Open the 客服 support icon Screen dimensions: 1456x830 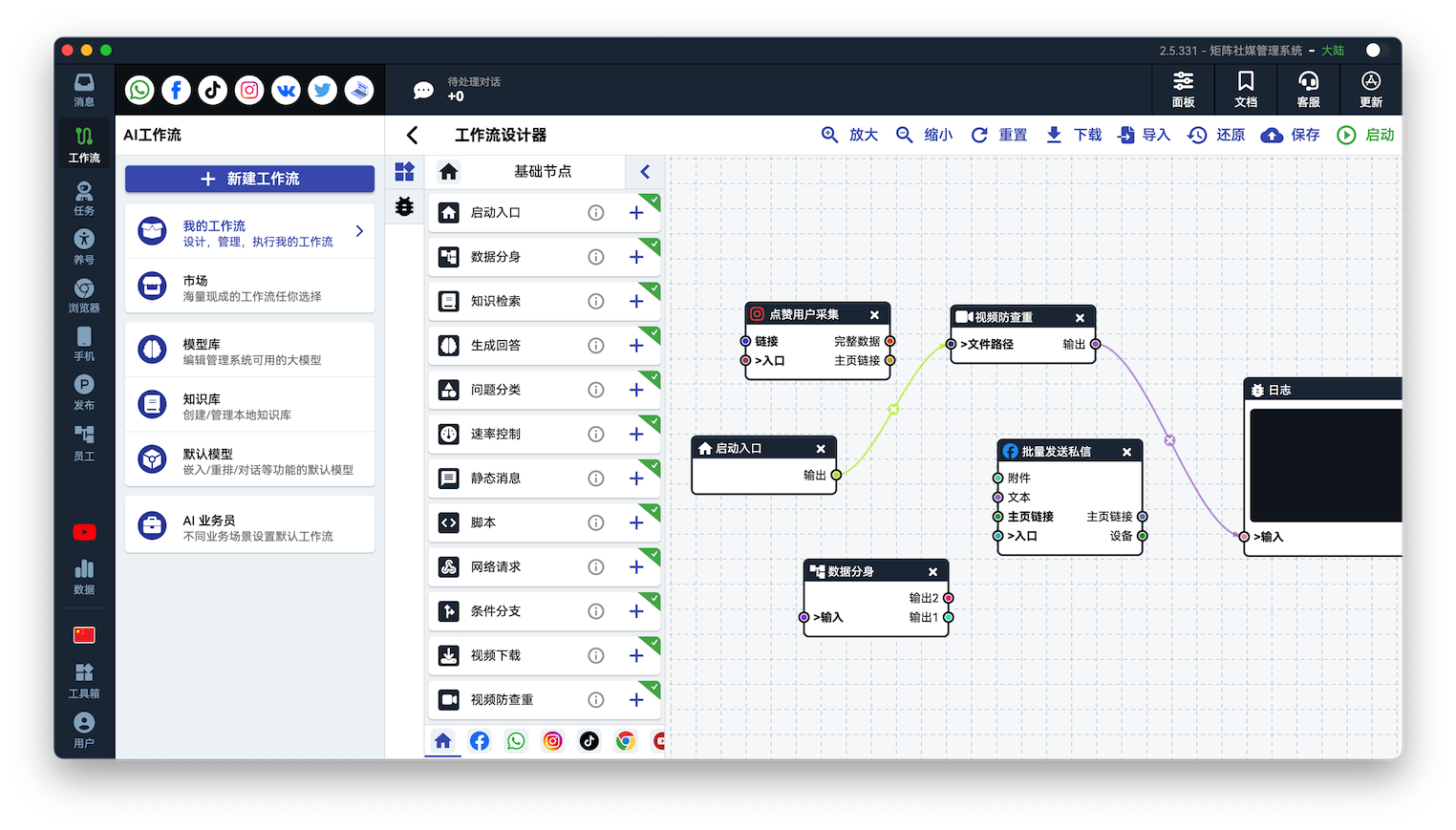point(1308,89)
